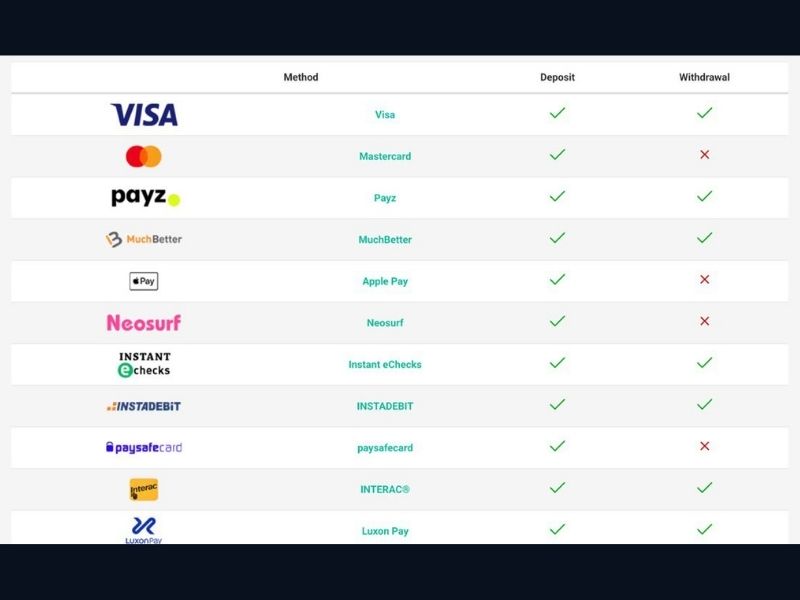Click the Mastercard logo icon
Image resolution: width=800 pixels, height=600 pixels.
coord(144,156)
